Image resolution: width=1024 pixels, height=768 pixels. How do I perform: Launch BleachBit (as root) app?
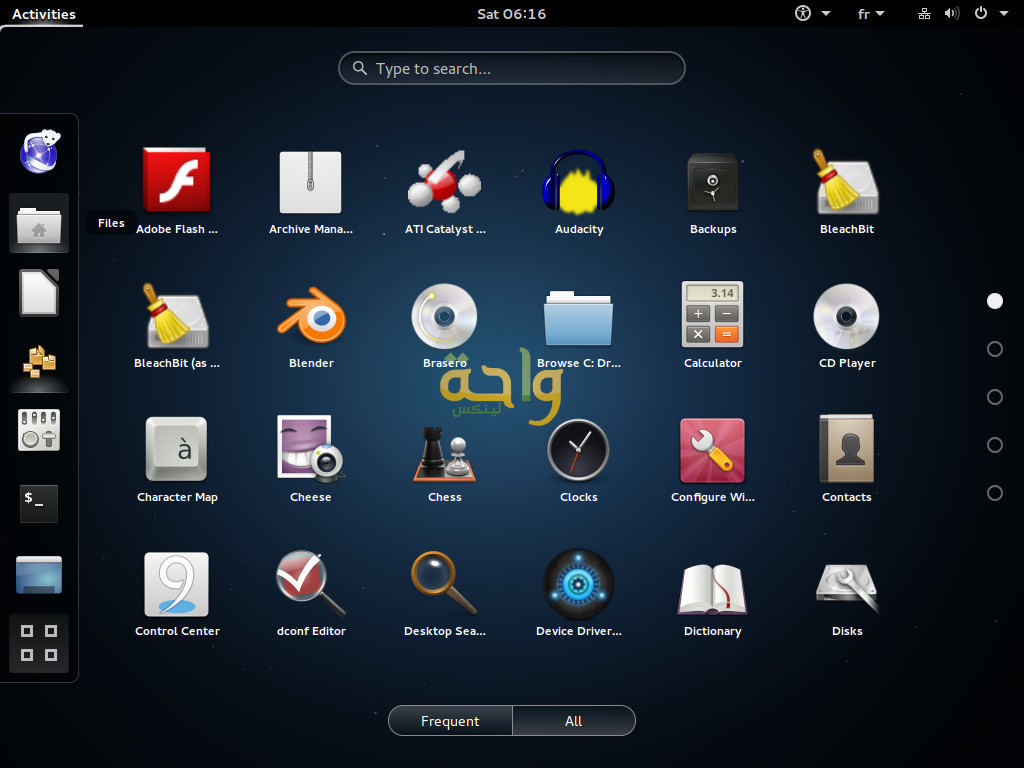[x=176, y=315]
